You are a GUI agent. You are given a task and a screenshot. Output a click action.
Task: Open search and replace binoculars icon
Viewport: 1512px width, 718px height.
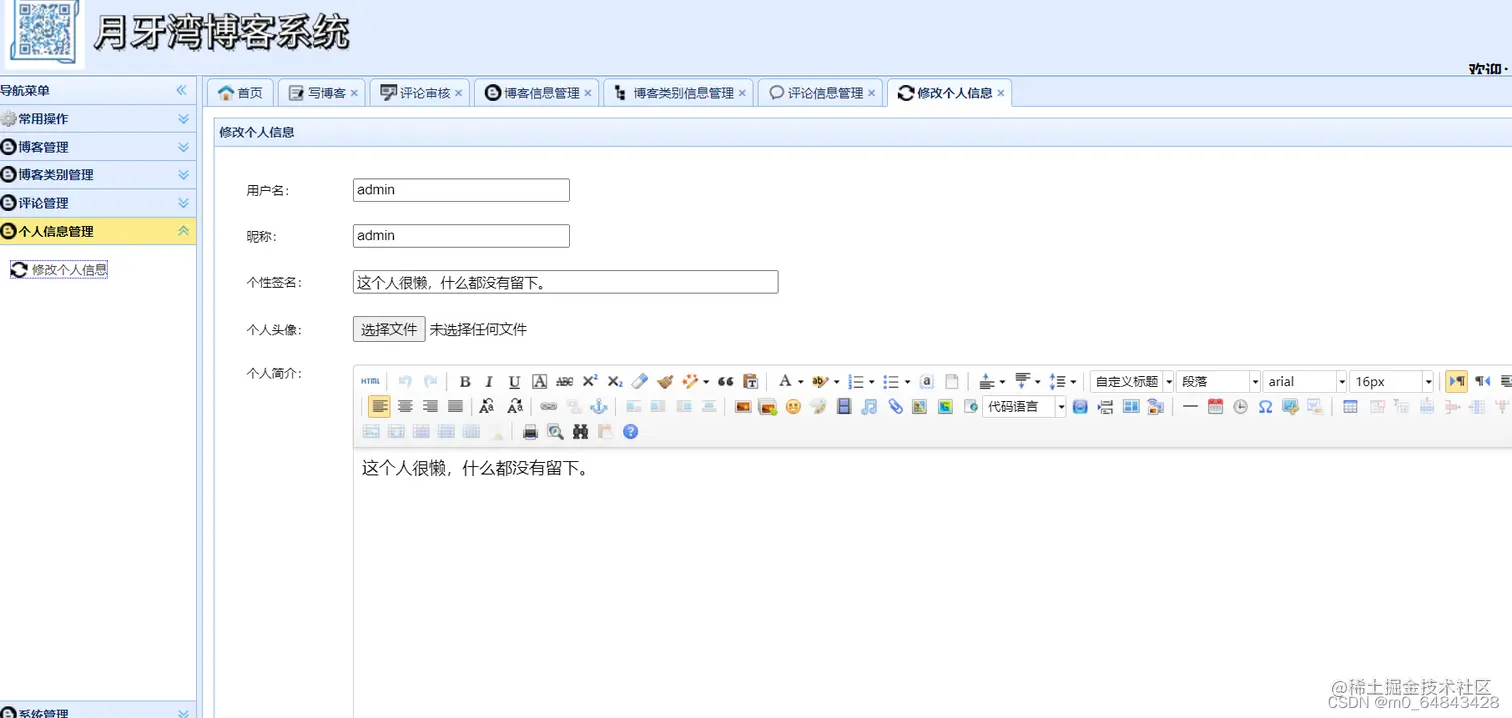pos(580,432)
